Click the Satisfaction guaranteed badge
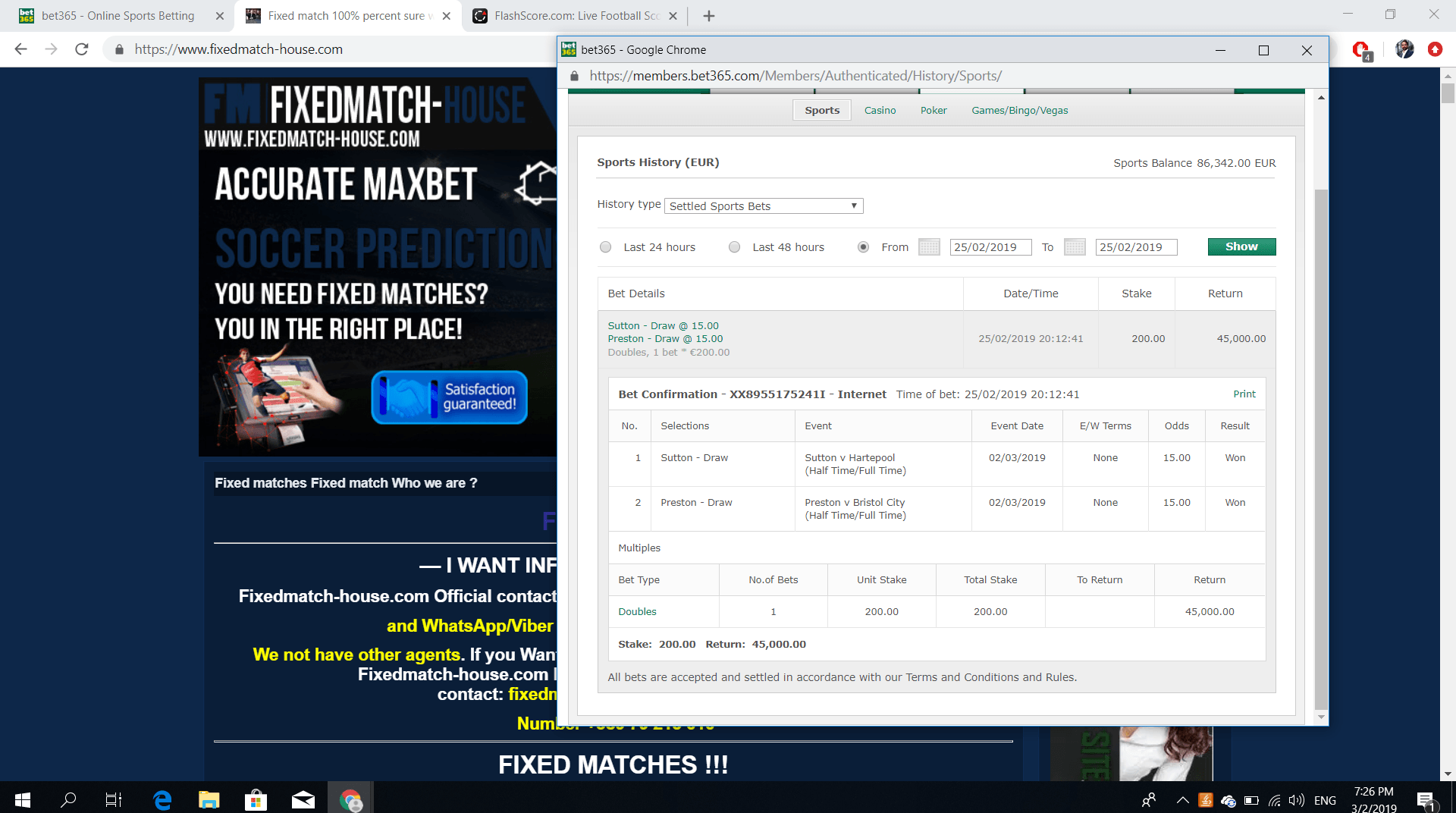1456x813 pixels. click(449, 397)
